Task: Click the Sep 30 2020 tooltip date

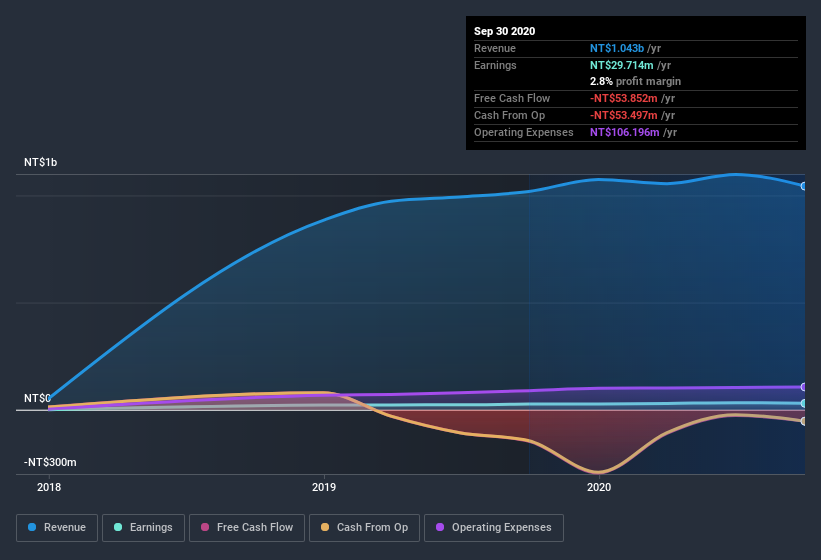Action: pos(504,31)
